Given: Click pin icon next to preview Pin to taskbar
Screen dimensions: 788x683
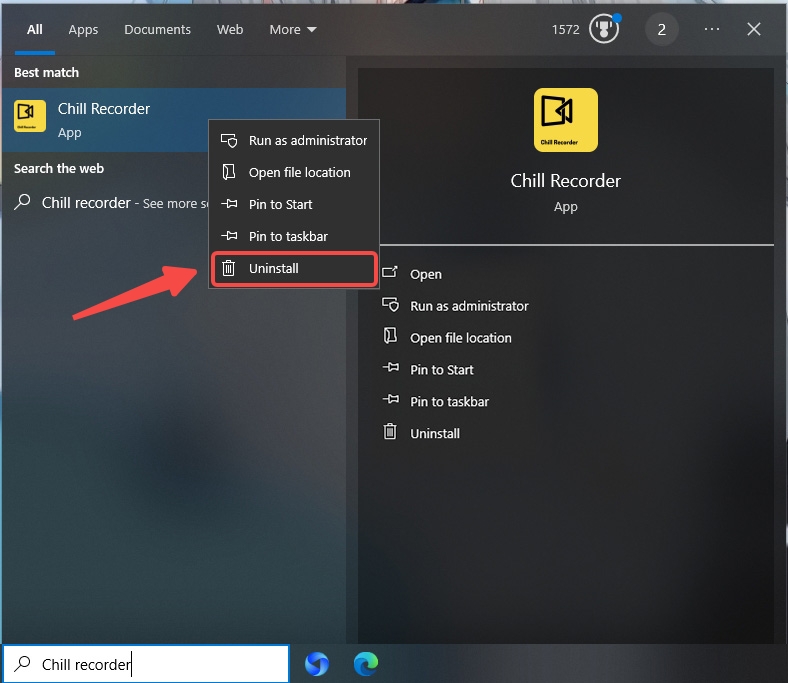Looking at the screenshot, I should (390, 400).
